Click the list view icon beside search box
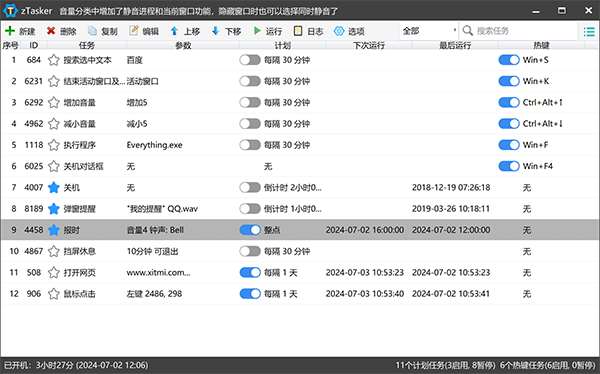The height and width of the screenshot is (374, 600). pyautogui.click(x=589, y=31)
